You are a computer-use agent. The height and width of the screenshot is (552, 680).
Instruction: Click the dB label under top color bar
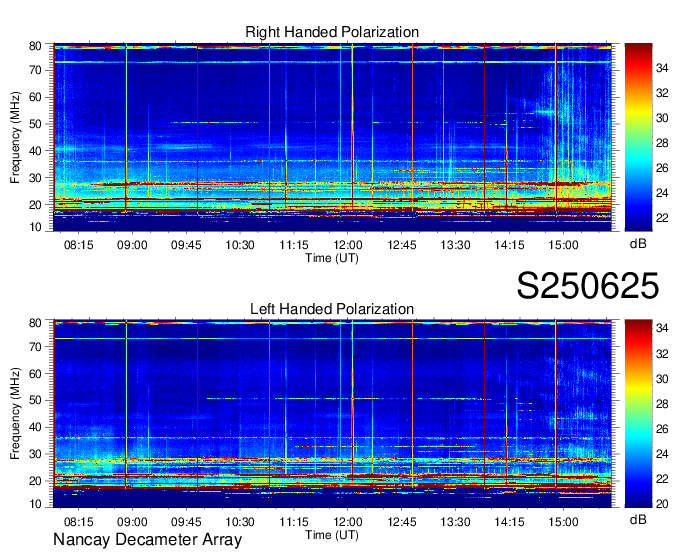[638, 244]
